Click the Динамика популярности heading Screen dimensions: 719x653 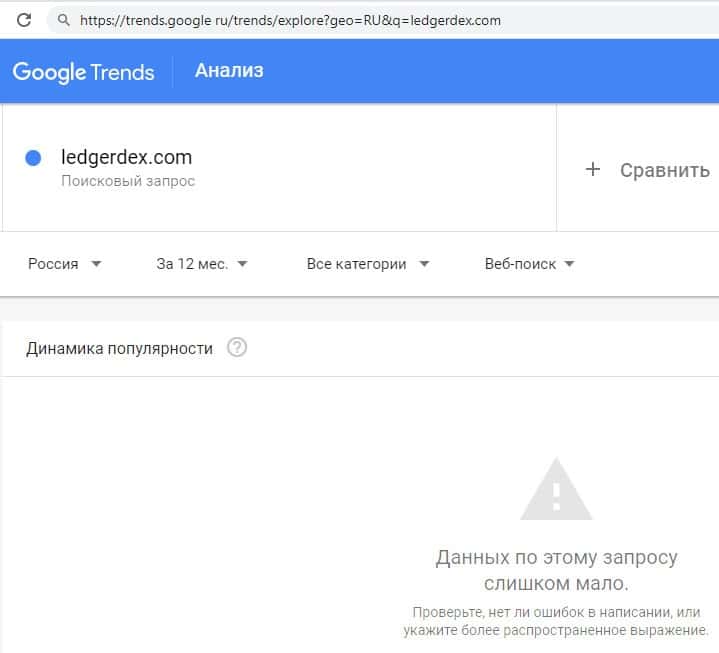[x=119, y=348]
